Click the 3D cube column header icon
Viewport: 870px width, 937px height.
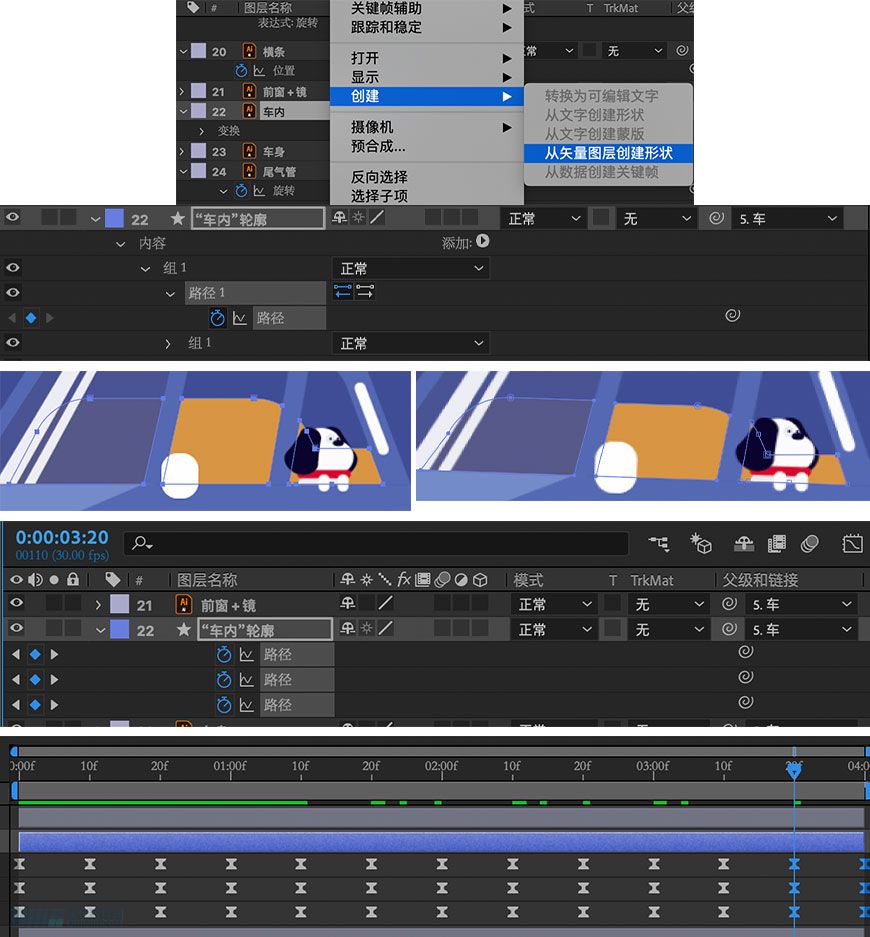click(480, 580)
